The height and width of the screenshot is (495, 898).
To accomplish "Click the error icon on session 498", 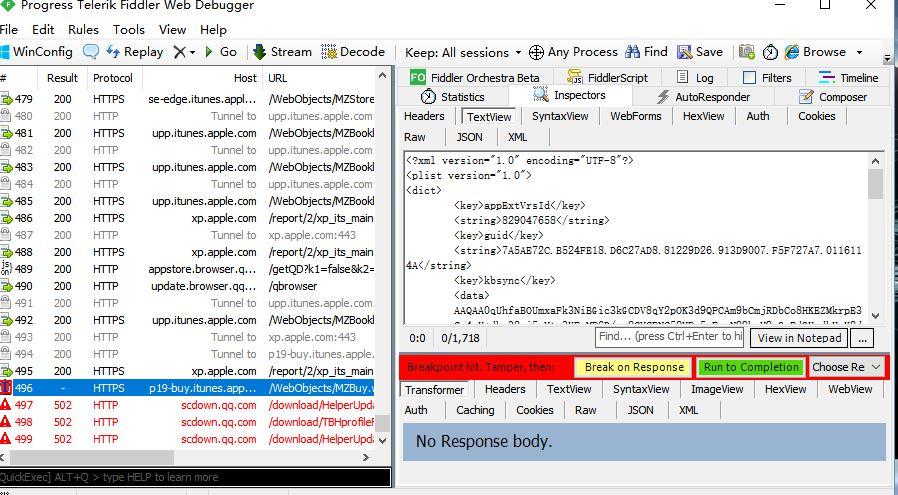I will point(6,422).
